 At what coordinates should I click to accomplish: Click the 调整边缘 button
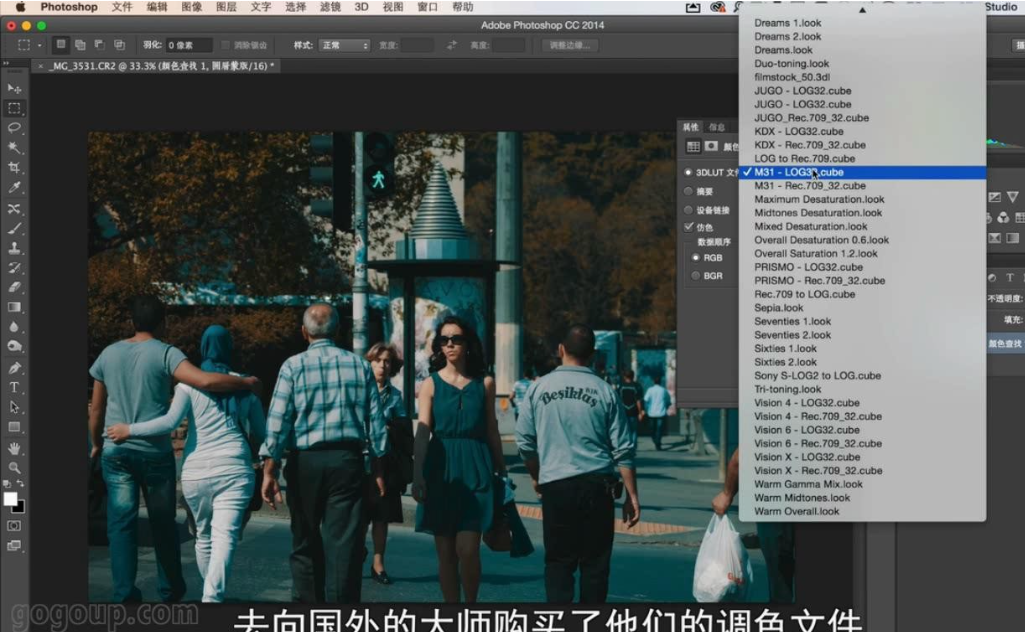pos(570,45)
